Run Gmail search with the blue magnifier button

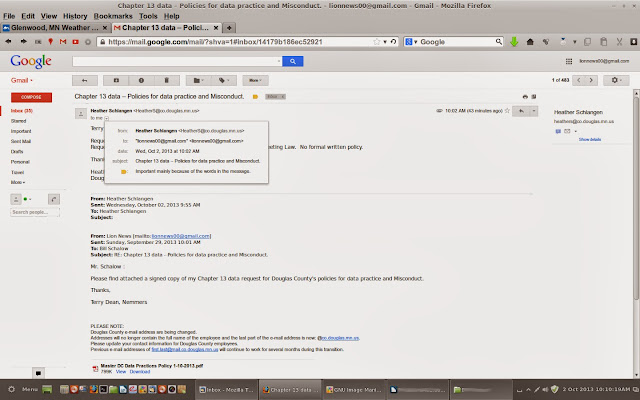tap(293, 61)
